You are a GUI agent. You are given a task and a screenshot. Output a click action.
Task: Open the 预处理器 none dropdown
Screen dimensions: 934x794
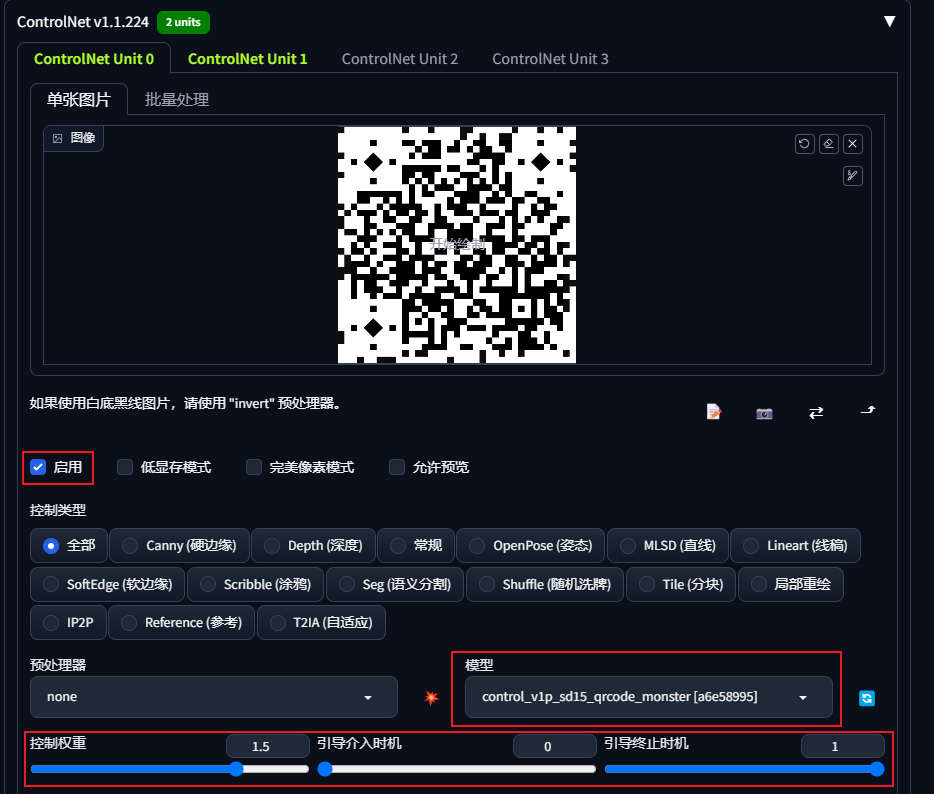pos(214,697)
